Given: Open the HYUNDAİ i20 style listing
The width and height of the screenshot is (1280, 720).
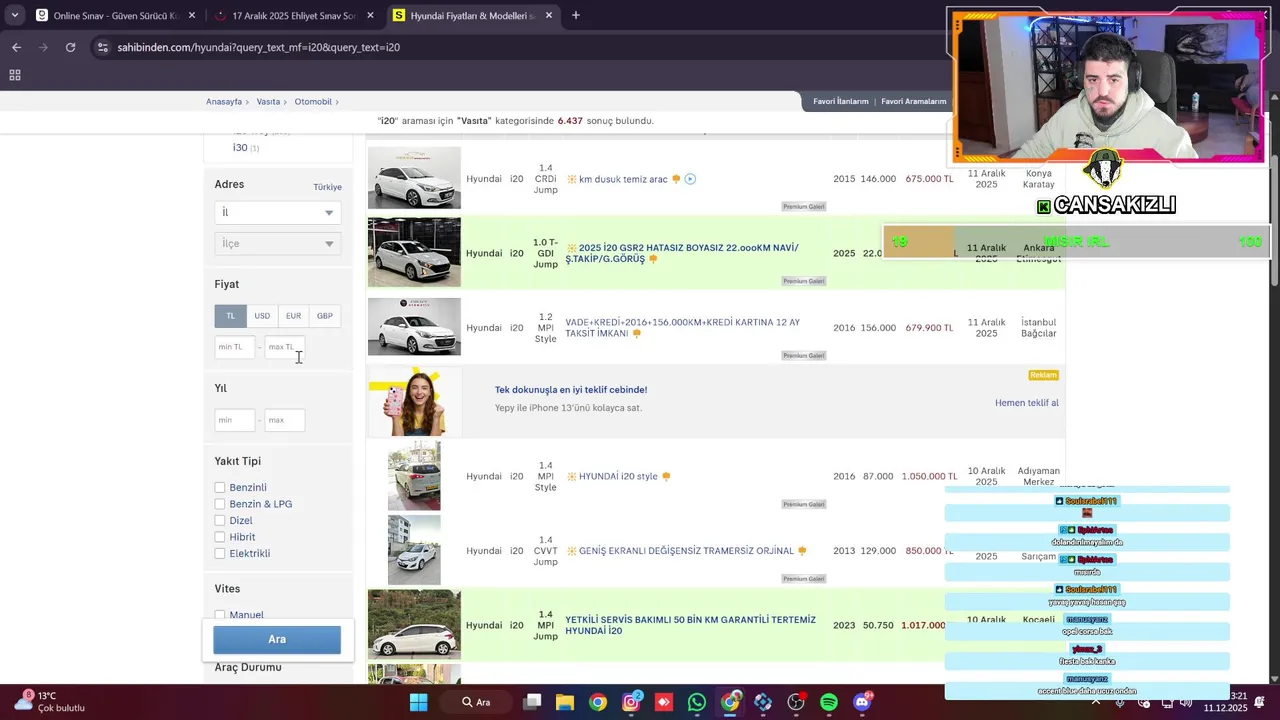Looking at the screenshot, I should [618, 476].
